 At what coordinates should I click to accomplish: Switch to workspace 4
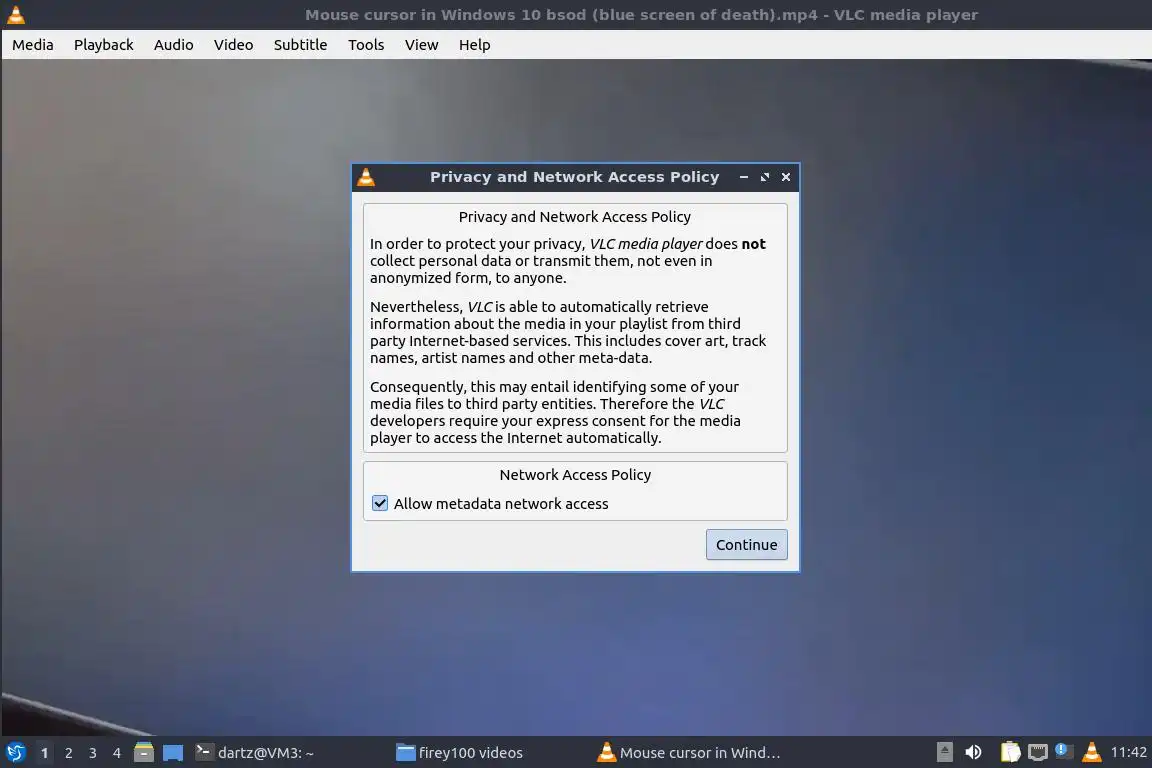pos(116,753)
